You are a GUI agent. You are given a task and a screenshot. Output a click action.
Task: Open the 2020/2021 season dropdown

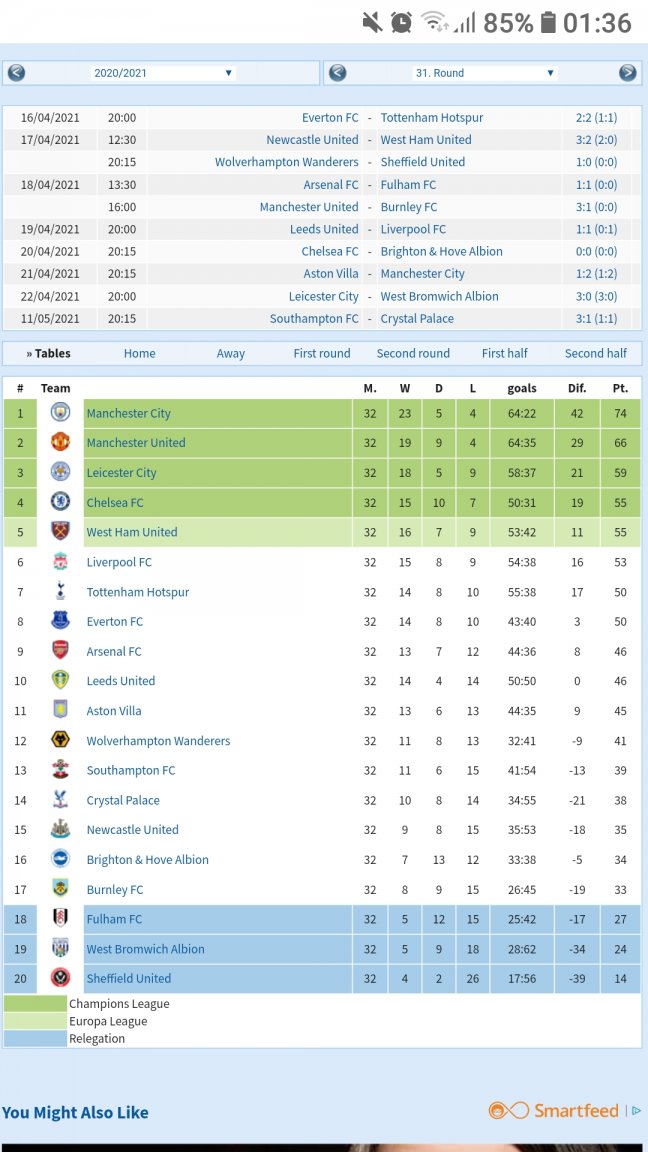tap(162, 73)
